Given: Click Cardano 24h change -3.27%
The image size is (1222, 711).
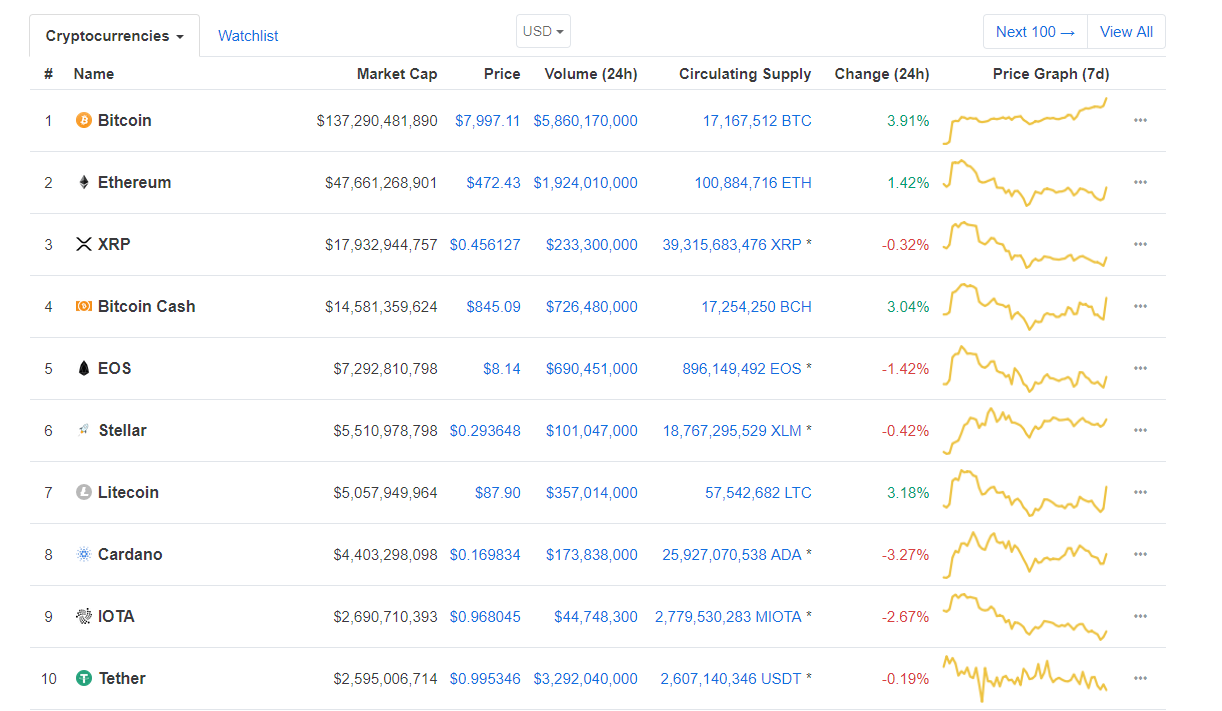Looking at the screenshot, I should coord(906,555).
